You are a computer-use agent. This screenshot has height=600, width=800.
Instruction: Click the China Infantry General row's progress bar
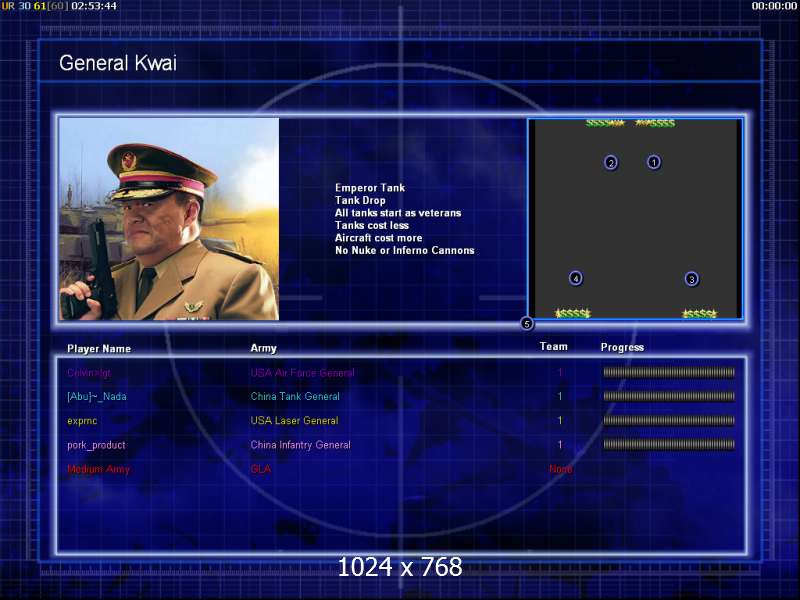pos(669,444)
